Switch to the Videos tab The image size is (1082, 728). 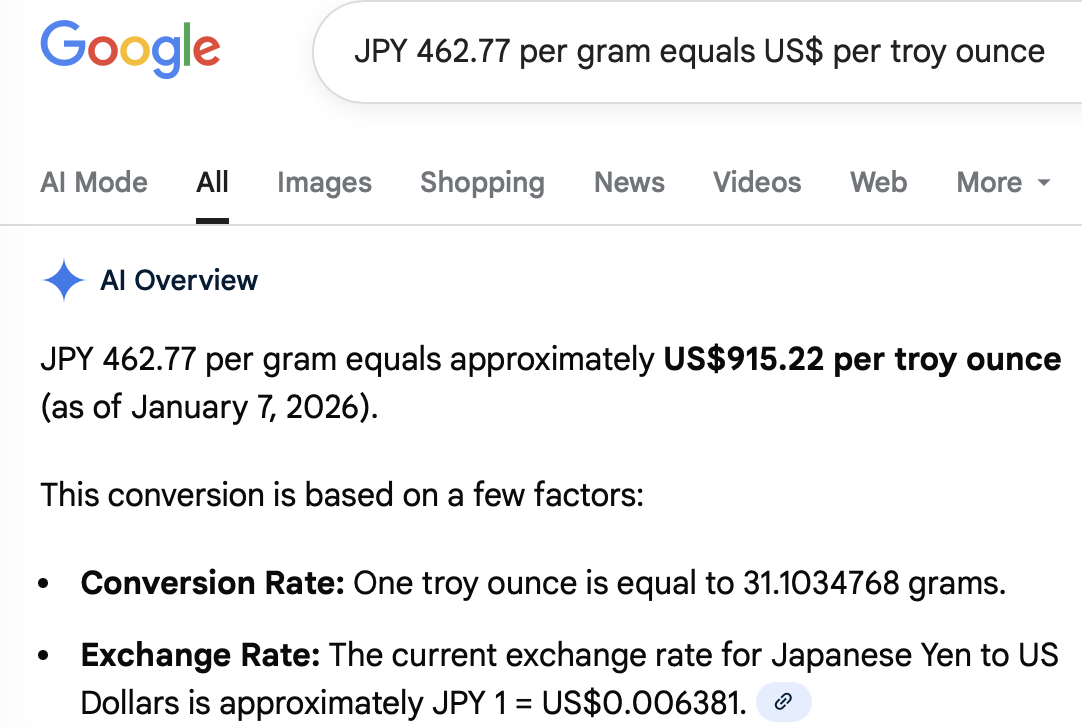click(757, 183)
